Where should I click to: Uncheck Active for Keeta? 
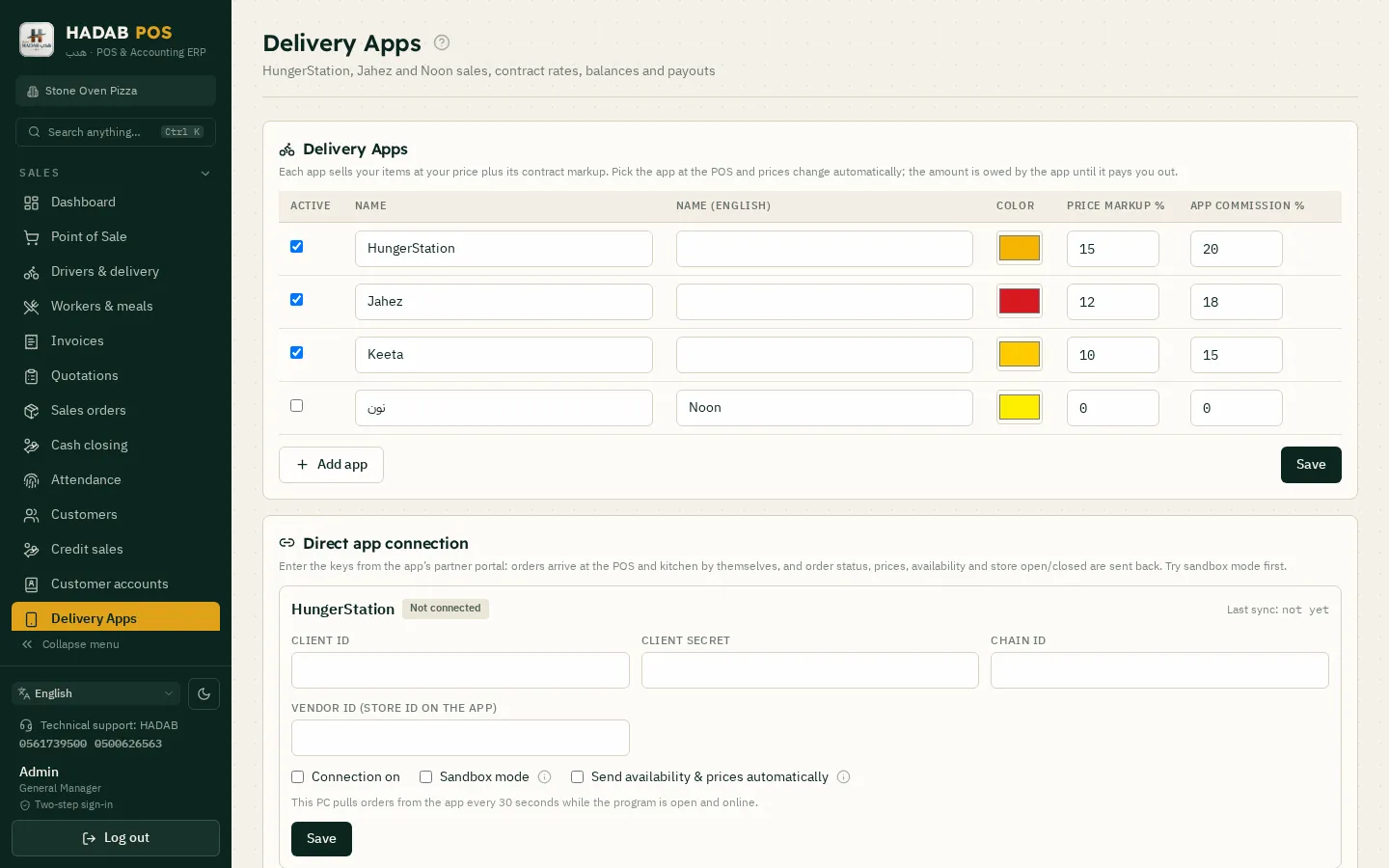coord(297,353)
